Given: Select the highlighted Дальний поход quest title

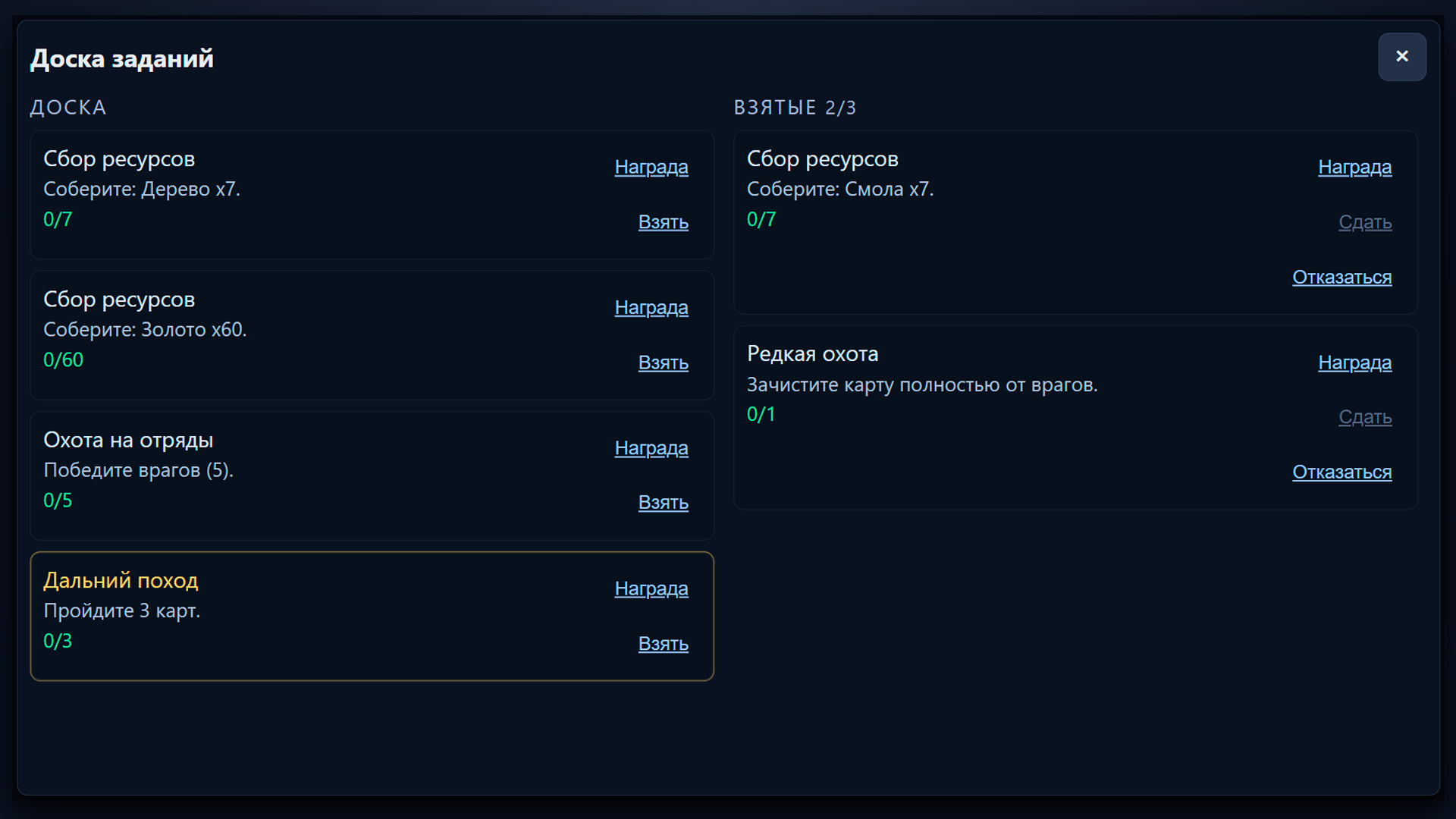Looking at the screenshot, I should tap(121, 581).
